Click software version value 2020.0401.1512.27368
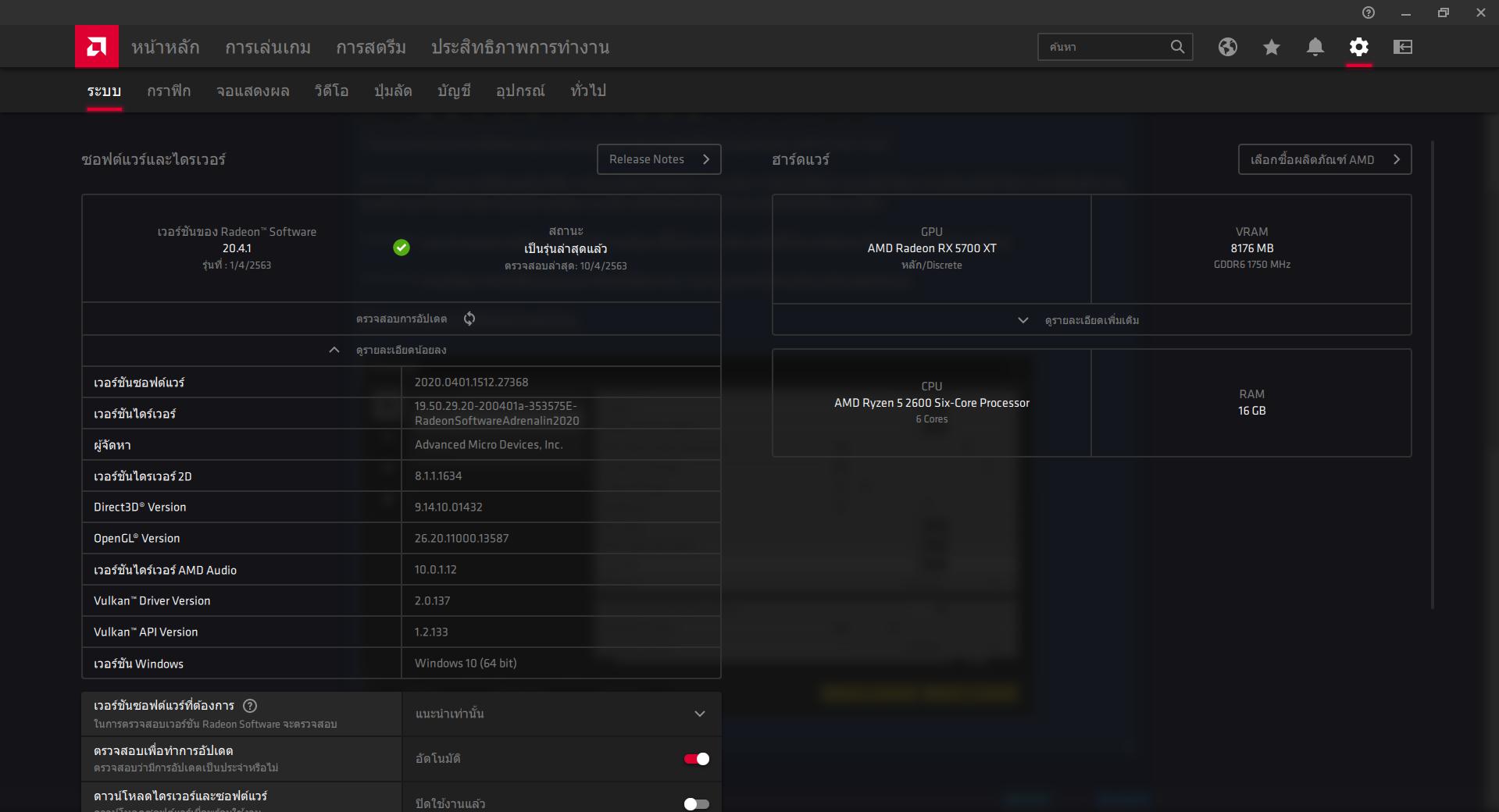The image size is (1499, 812). [x=472, y=383]
